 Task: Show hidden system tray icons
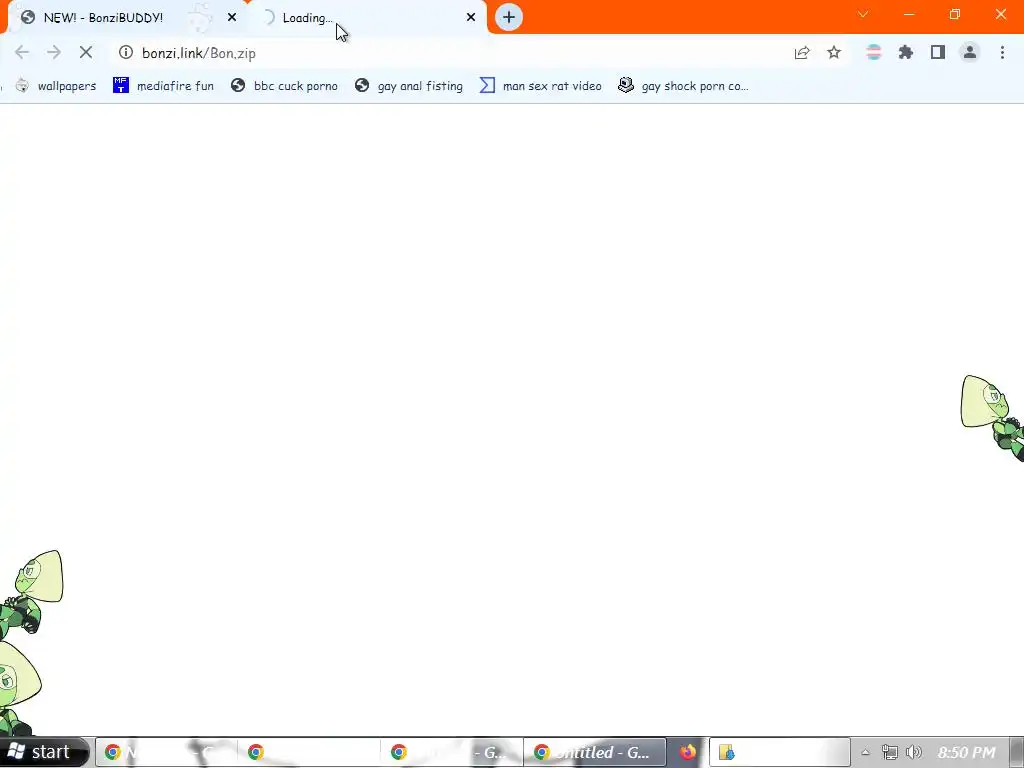pos(865,752)
